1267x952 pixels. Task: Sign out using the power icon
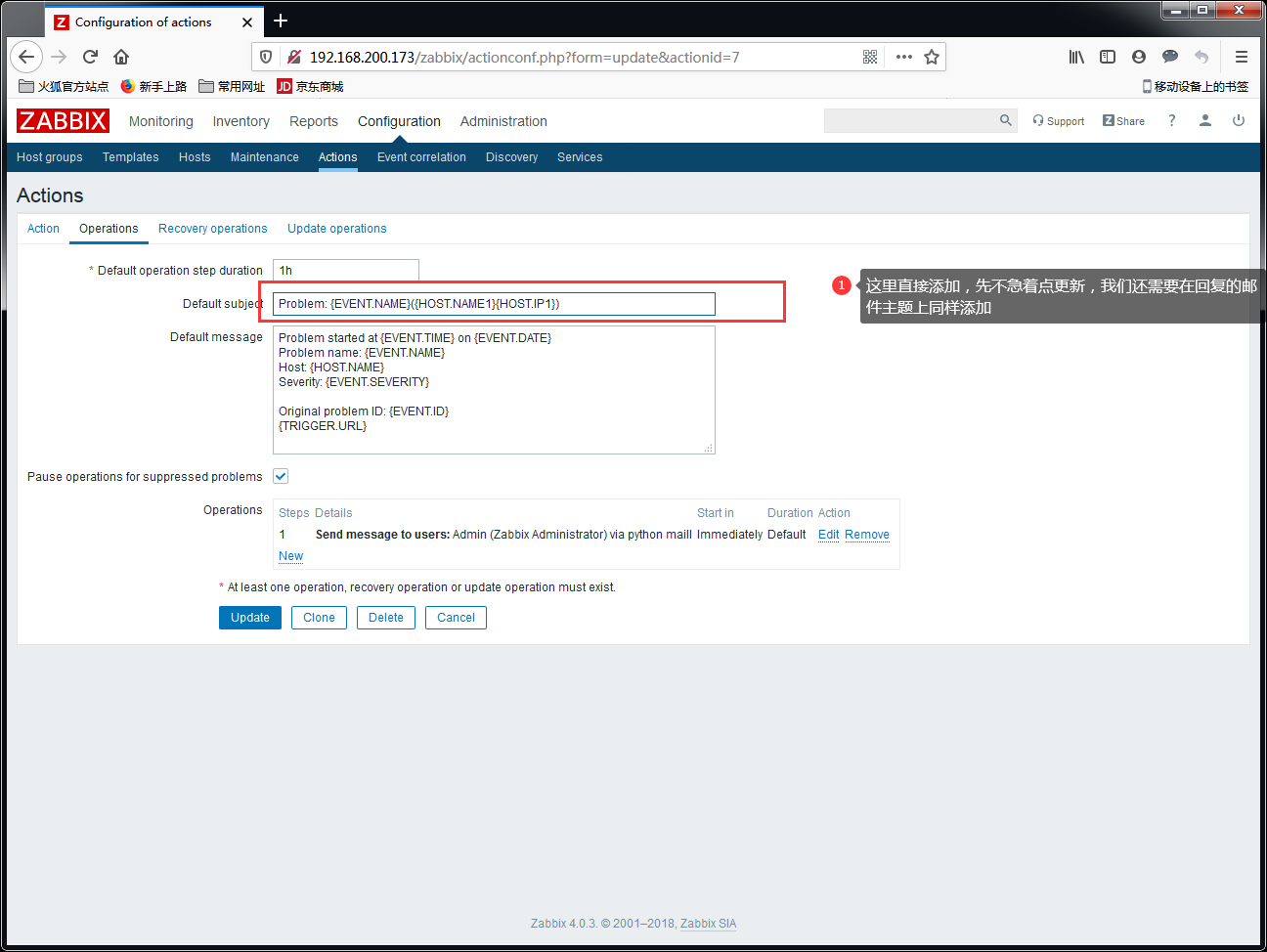coord(1239,120)
